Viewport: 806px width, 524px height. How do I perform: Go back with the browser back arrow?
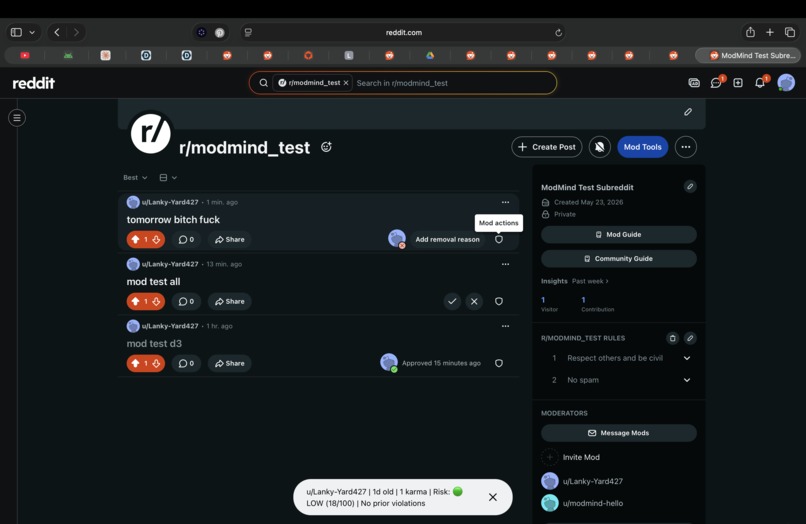tap(57, 32)
